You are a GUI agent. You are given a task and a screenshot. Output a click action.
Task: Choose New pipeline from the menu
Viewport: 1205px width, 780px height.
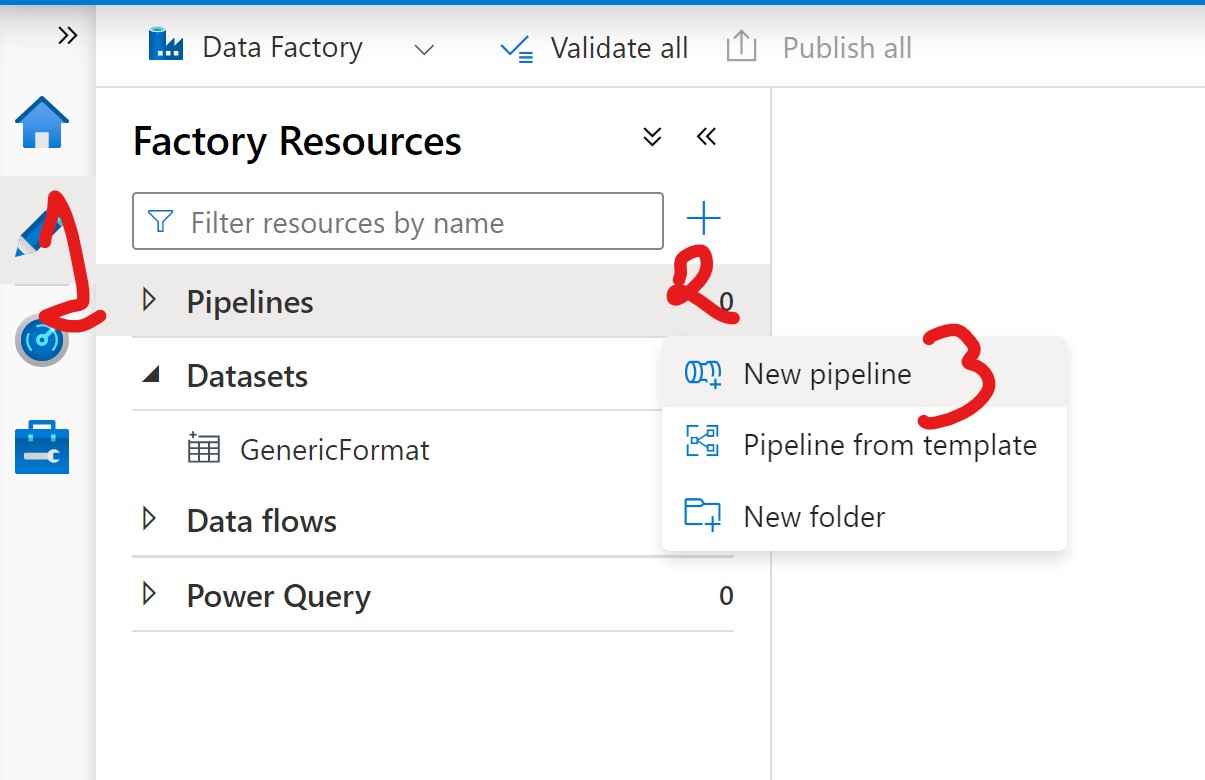click(x=827, y=374)
